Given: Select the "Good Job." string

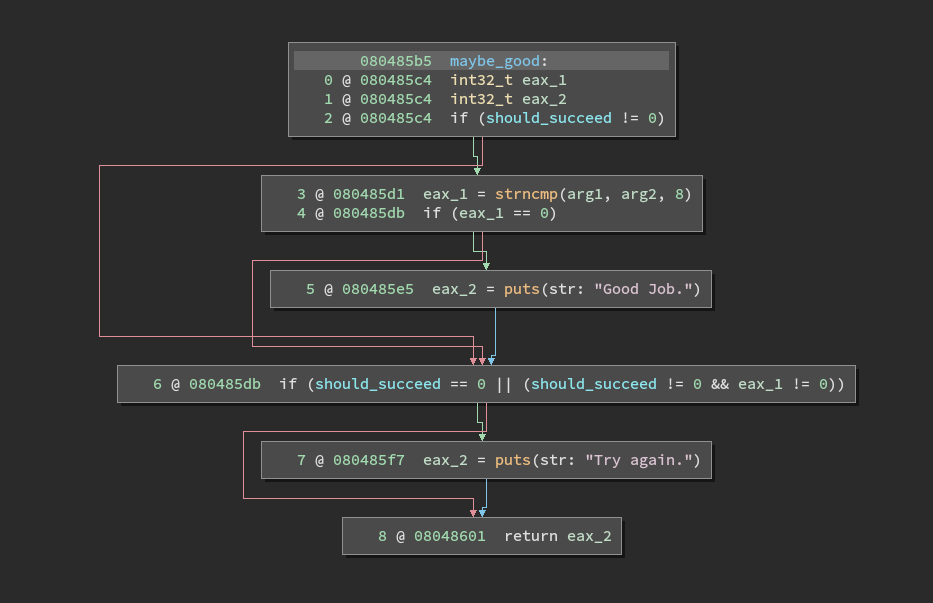Looking at the screenshot, I should (x=643, y=290).
